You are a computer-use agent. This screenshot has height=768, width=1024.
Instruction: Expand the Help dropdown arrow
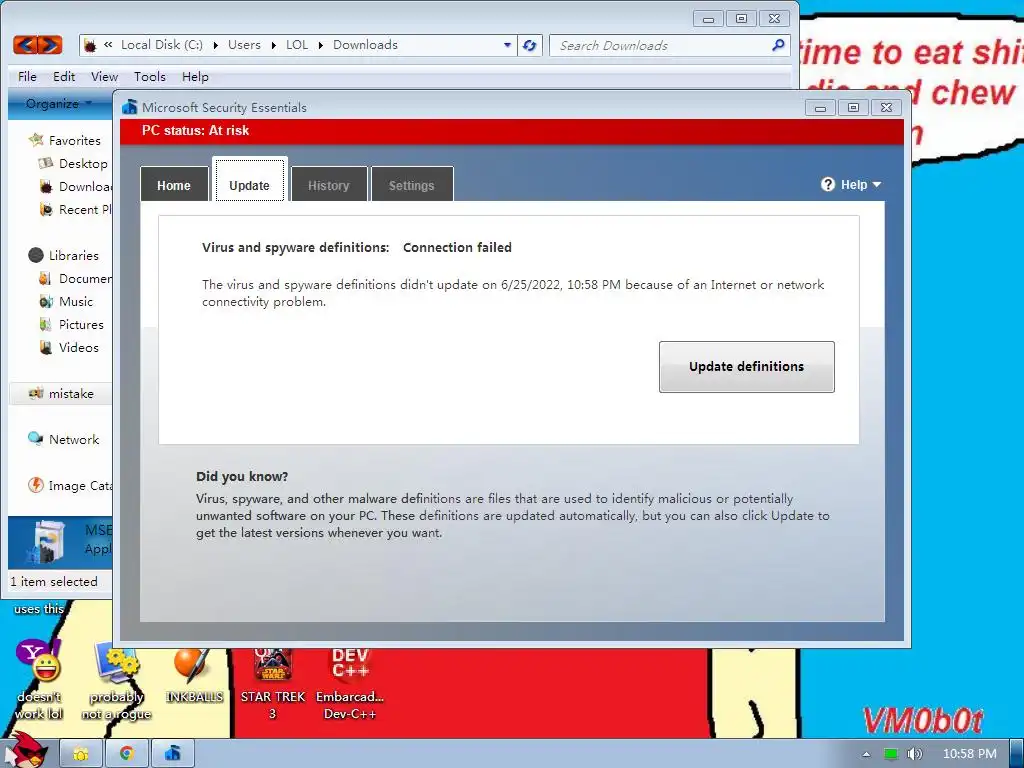(876, 185)
